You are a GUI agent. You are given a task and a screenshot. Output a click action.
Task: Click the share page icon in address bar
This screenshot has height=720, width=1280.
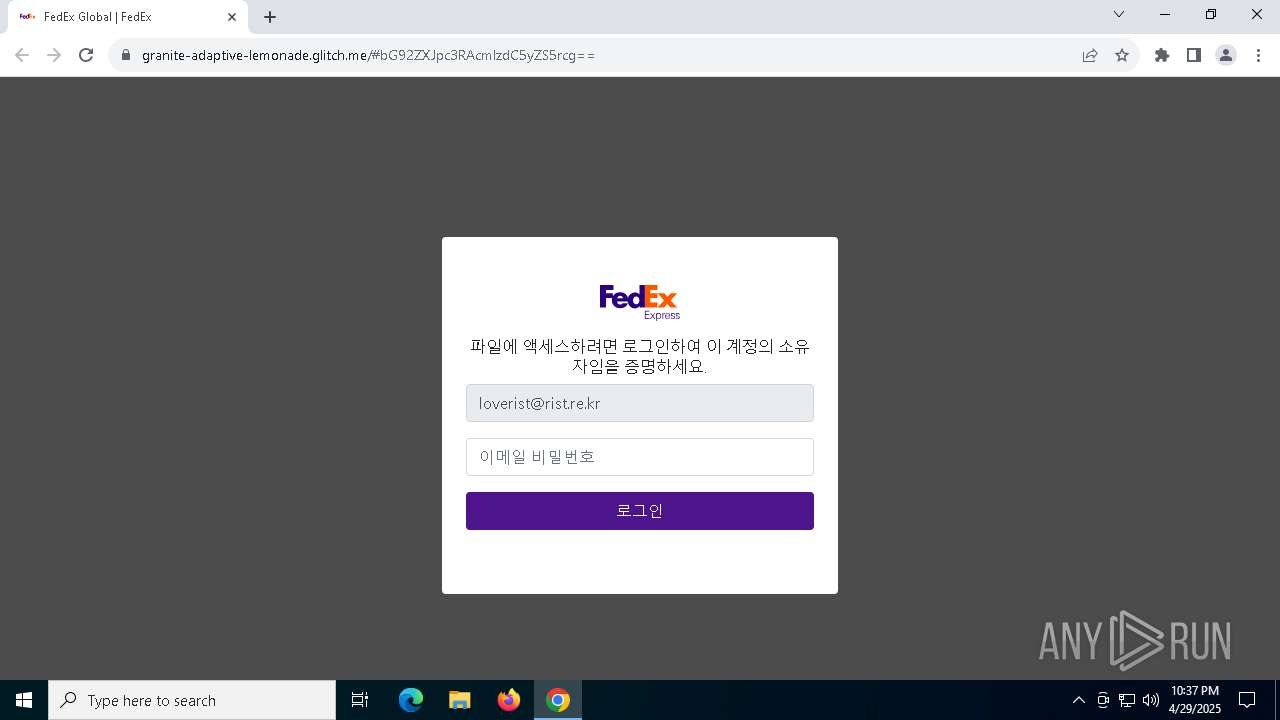click(1090, 55)
